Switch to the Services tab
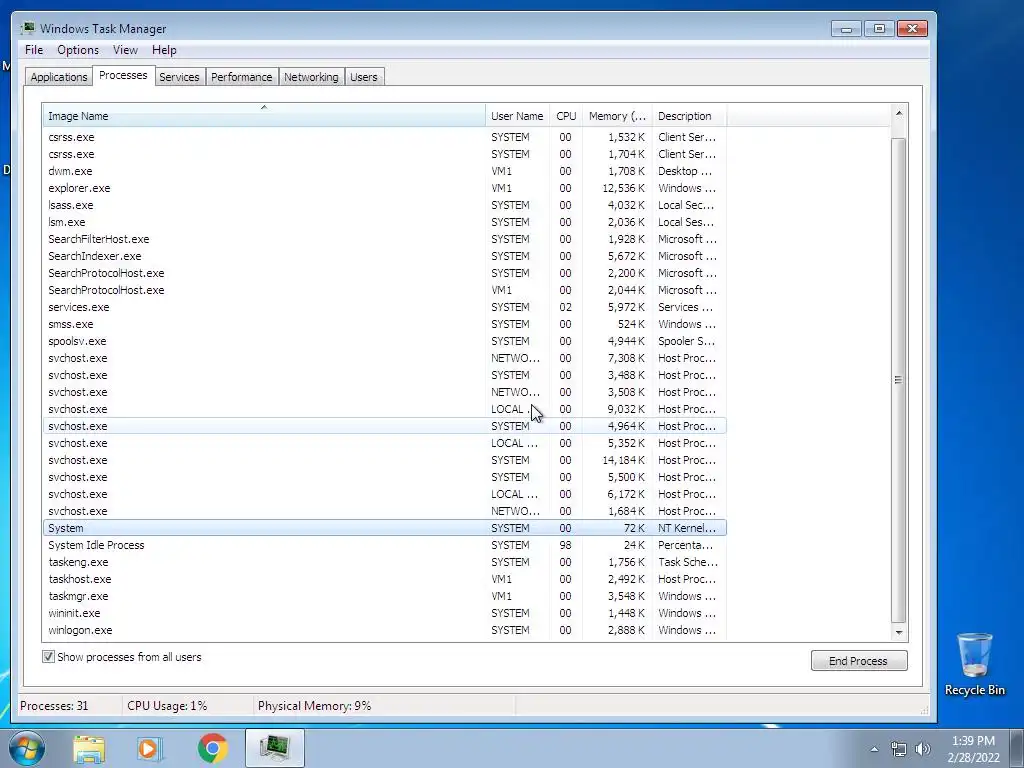Viewport: 1024px width, 768px height. click(x=179, y=76)
